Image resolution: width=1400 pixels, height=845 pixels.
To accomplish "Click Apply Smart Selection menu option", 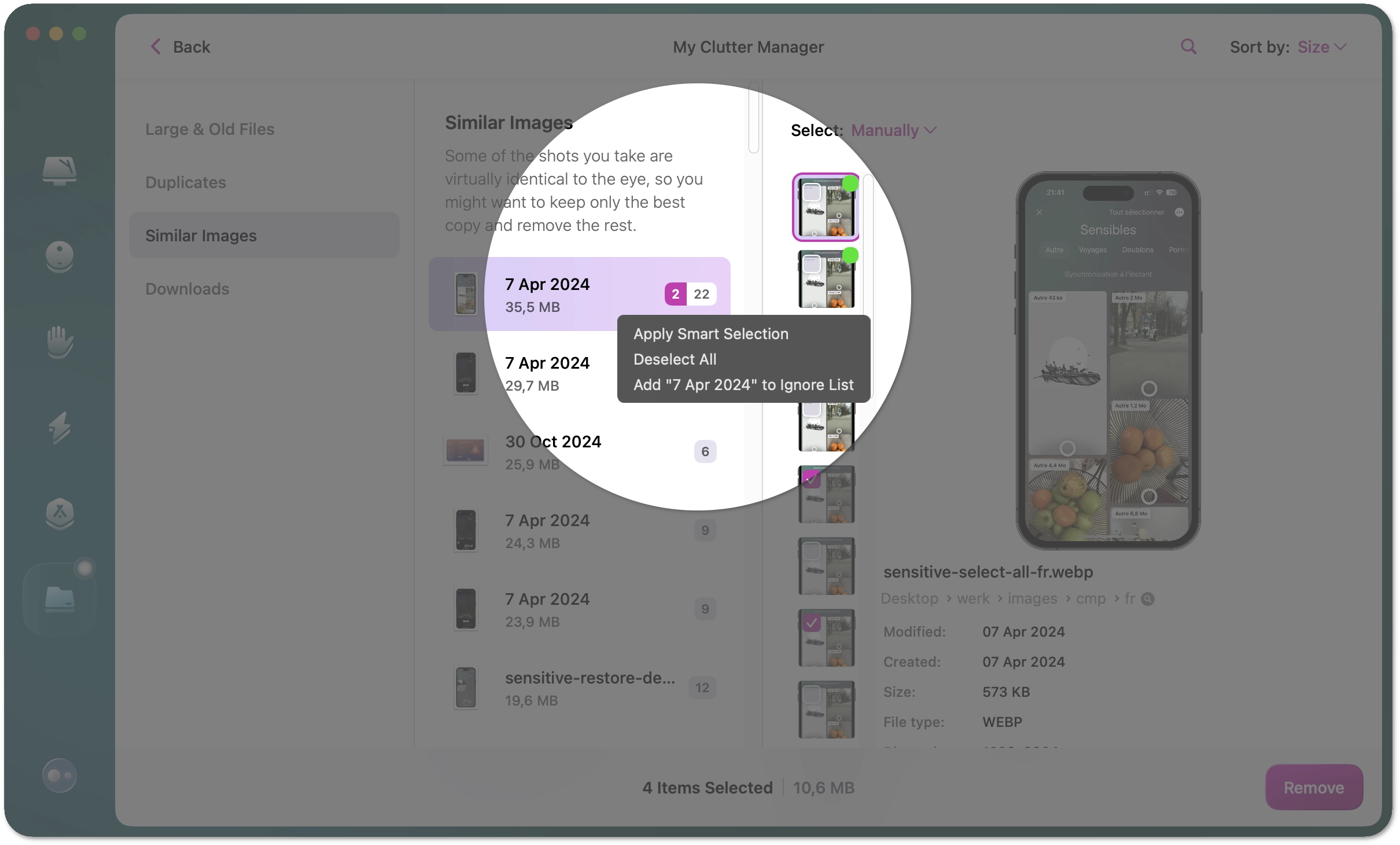I will 711,333.
